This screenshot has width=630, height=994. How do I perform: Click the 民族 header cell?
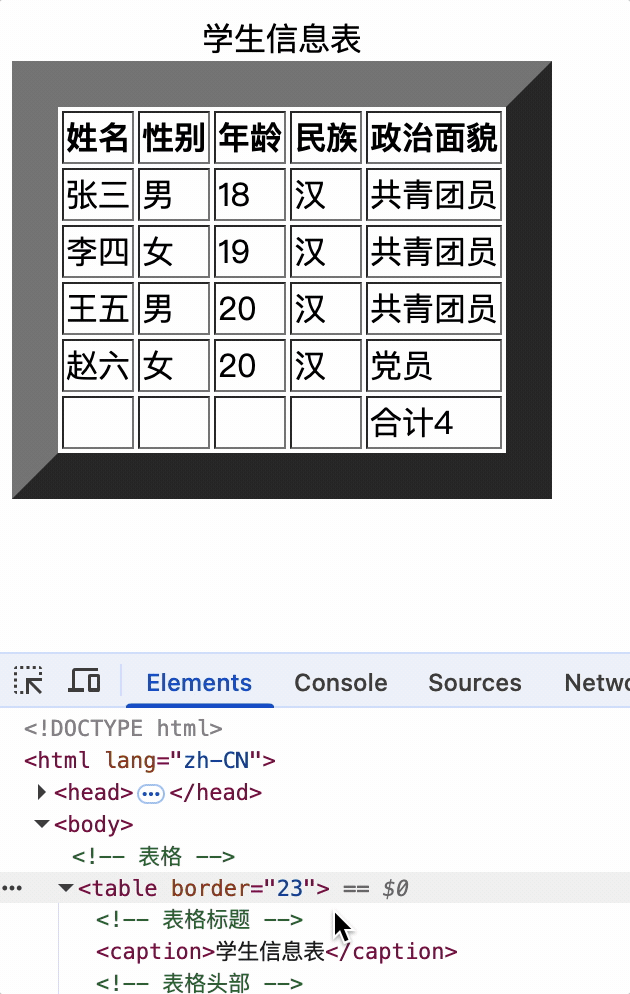point(326,138)
